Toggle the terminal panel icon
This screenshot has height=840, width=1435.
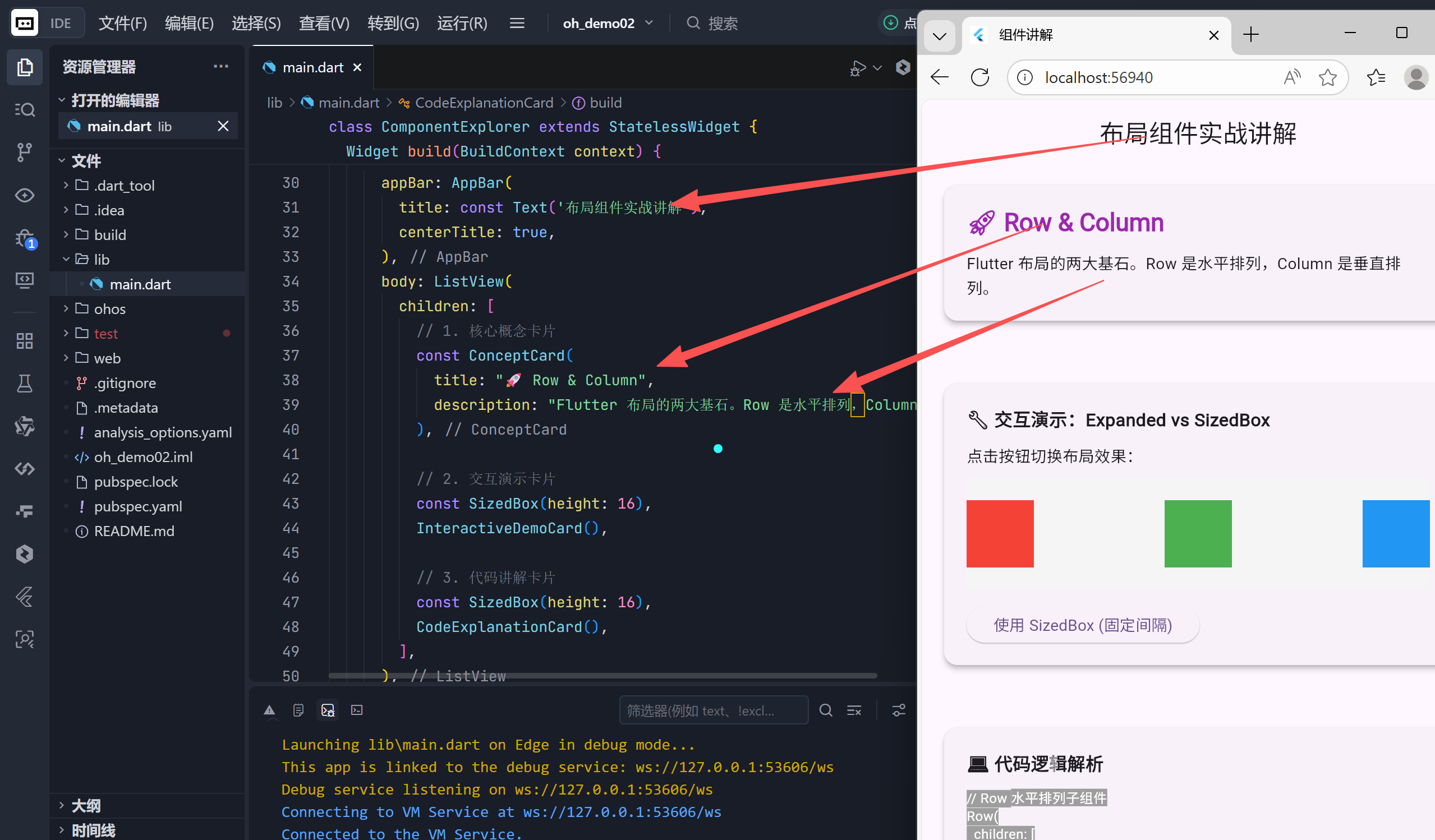pyautogui.click(x=357, y=710)
